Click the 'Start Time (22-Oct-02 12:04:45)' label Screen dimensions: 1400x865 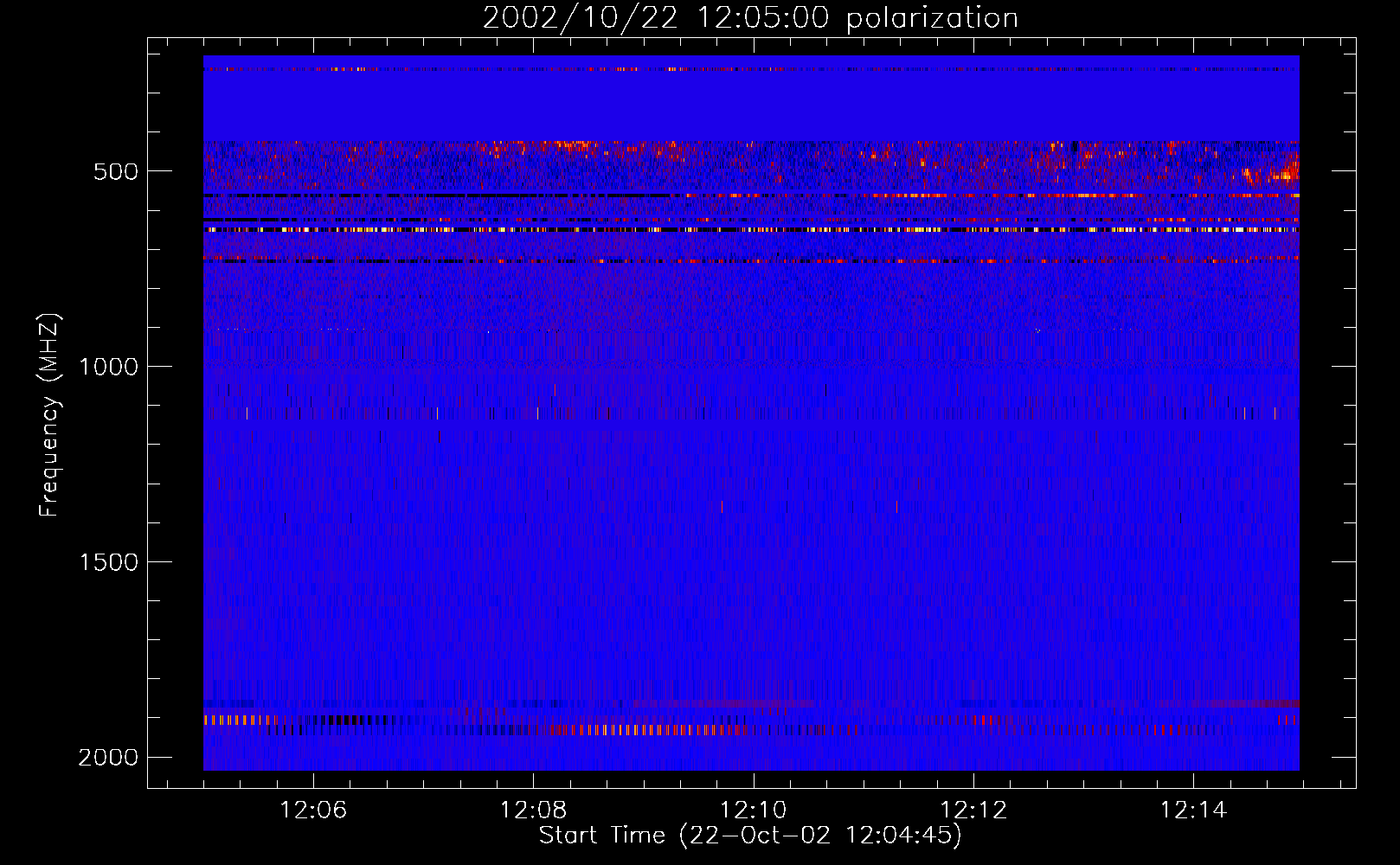click(750, 836)
